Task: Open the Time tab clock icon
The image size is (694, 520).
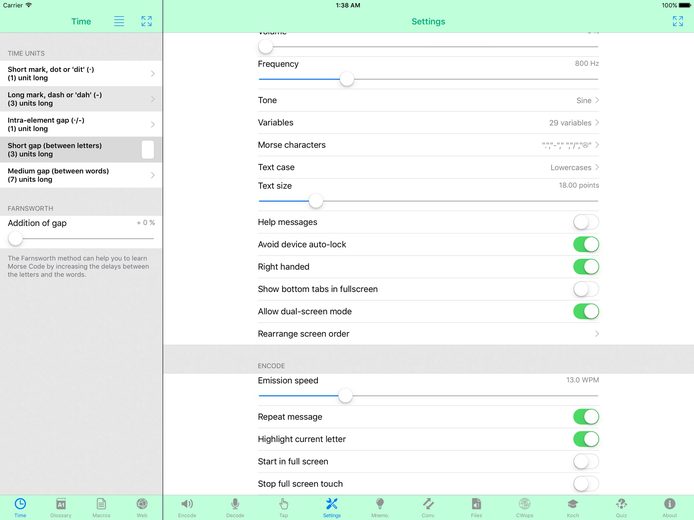Action: coord(20,507)
